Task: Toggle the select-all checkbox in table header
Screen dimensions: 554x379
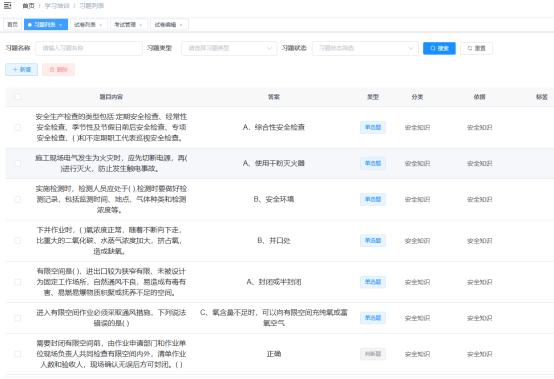Action: 18,96
